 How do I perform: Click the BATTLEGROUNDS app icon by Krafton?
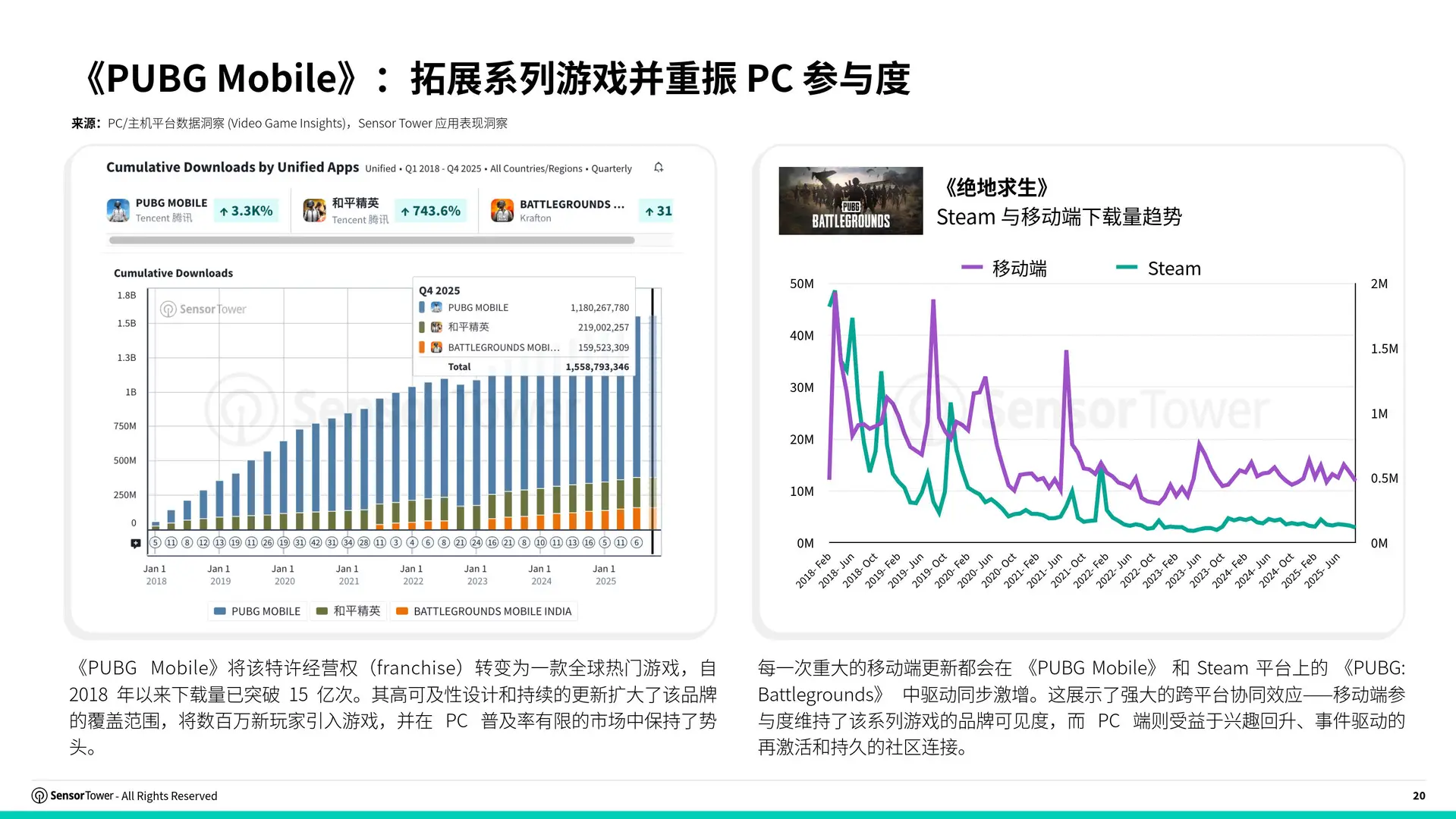(503, 210)
